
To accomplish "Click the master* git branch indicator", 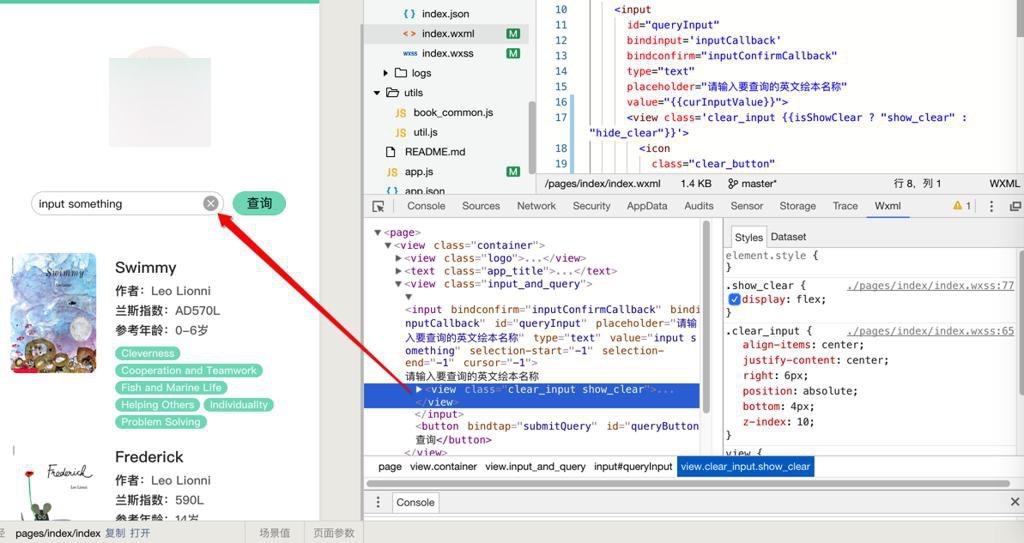I will pos(752,184).
